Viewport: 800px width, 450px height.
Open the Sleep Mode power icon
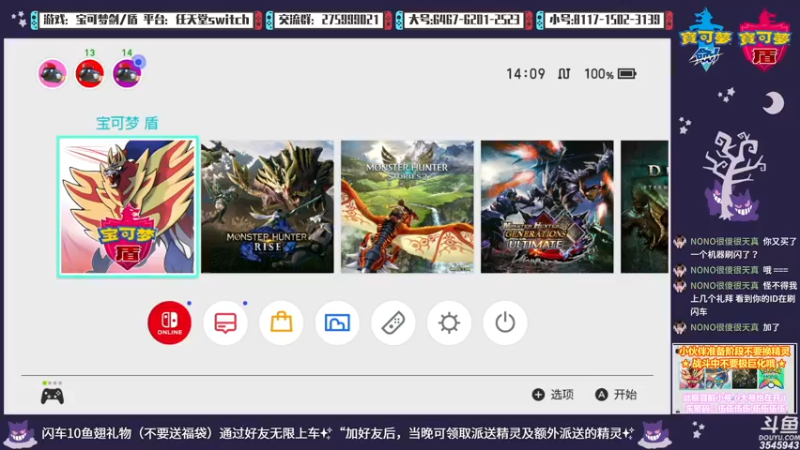click(x=505, y=322)
